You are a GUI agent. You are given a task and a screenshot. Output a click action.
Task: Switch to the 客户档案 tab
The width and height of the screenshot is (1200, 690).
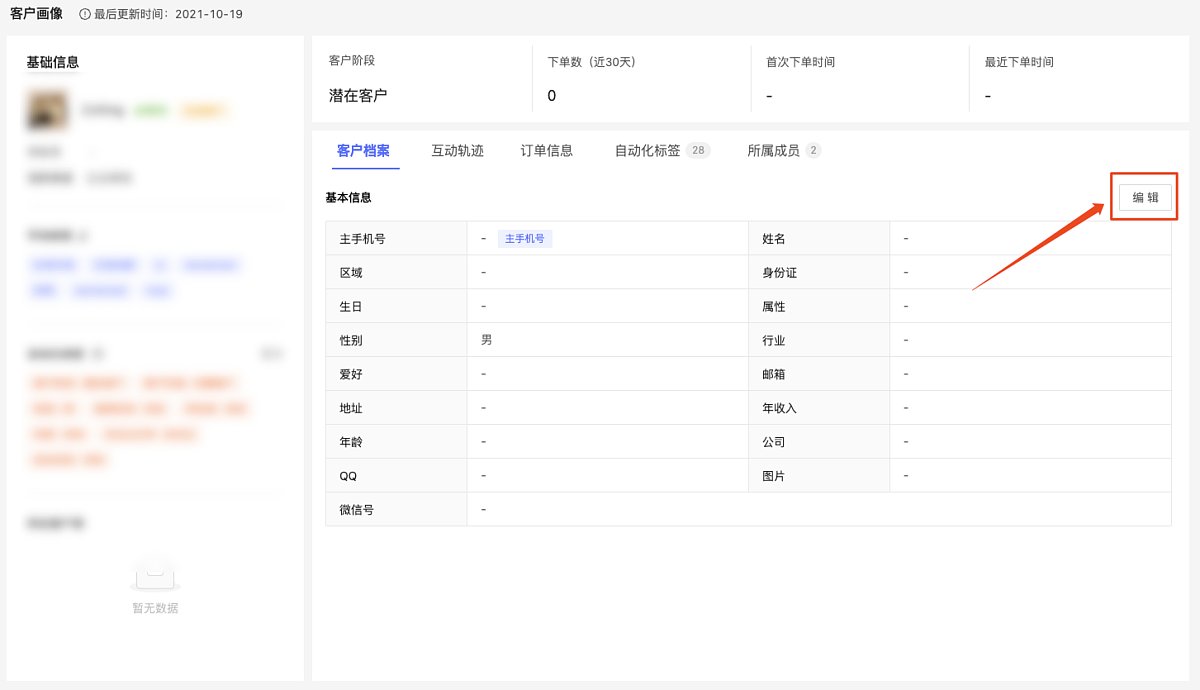364,151
